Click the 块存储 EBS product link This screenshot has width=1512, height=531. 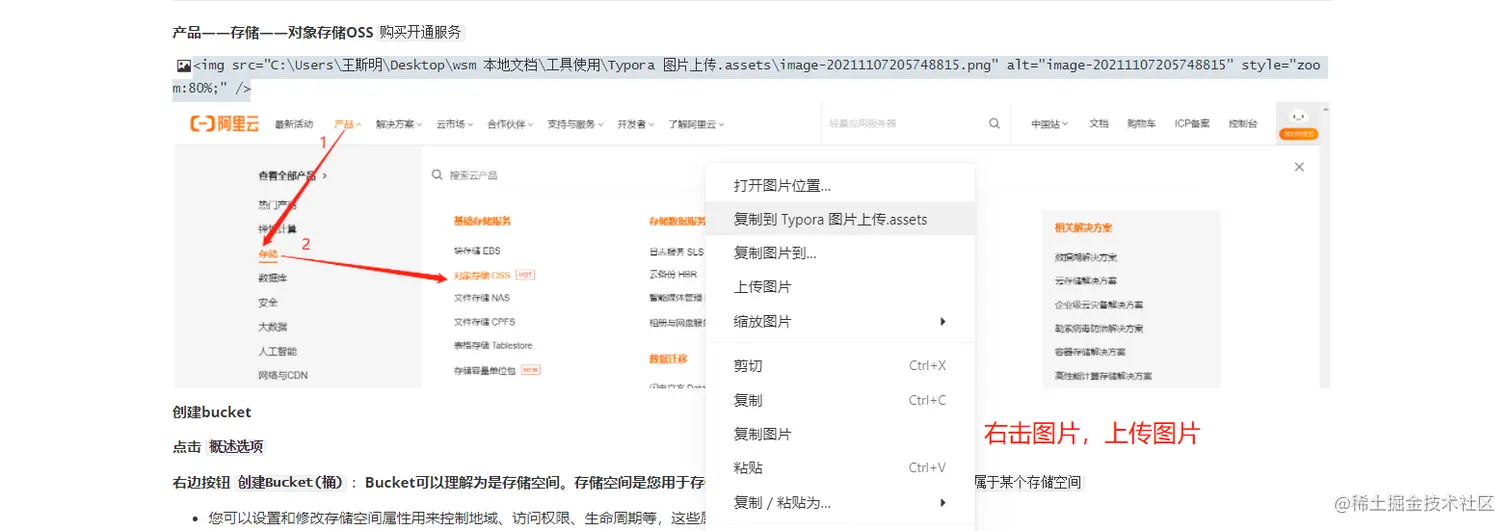[x=477, y=251]
